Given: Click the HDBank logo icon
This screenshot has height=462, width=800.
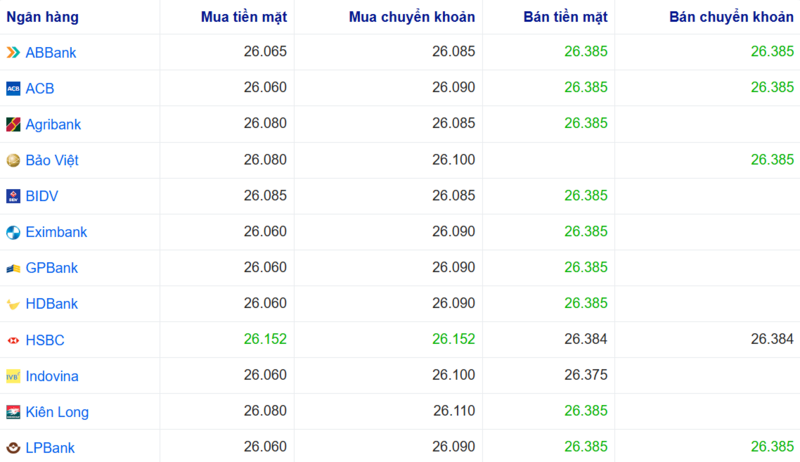Looking at the screenshot, I should 13,304.
